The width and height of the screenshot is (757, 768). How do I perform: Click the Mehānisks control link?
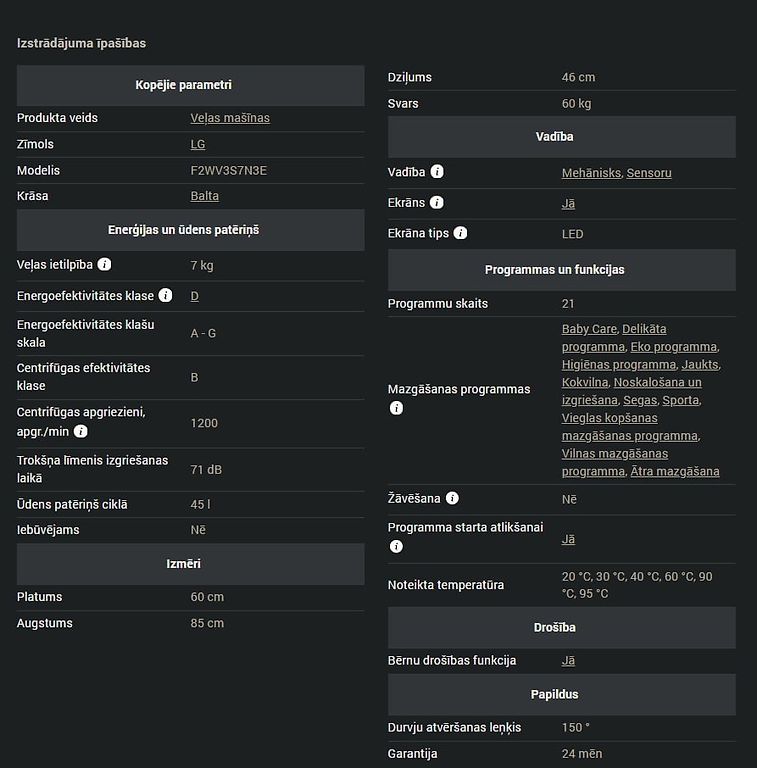click(x=591, y=173)
